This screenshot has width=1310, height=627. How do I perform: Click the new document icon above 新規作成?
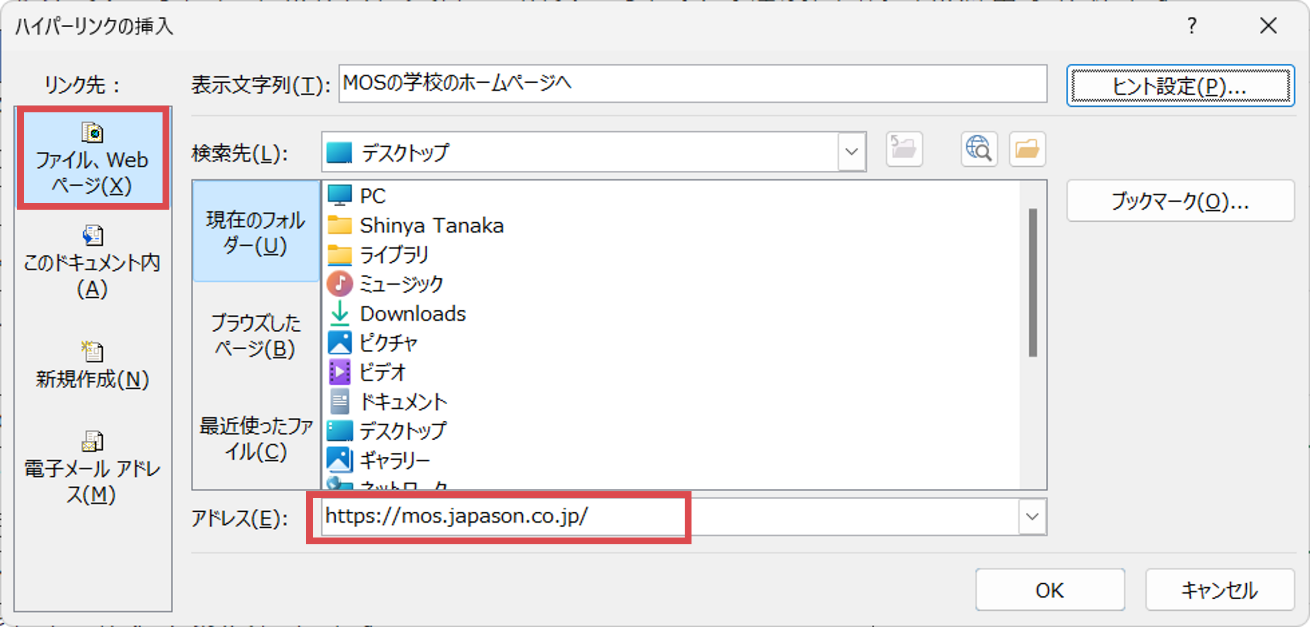pyautogui.click(x=92, y=351)
